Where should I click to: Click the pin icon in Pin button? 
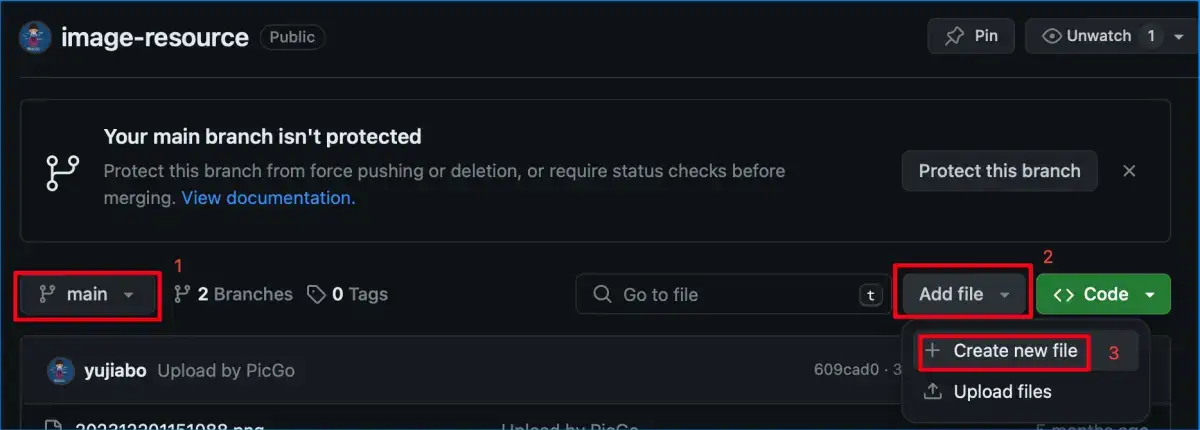955,37
